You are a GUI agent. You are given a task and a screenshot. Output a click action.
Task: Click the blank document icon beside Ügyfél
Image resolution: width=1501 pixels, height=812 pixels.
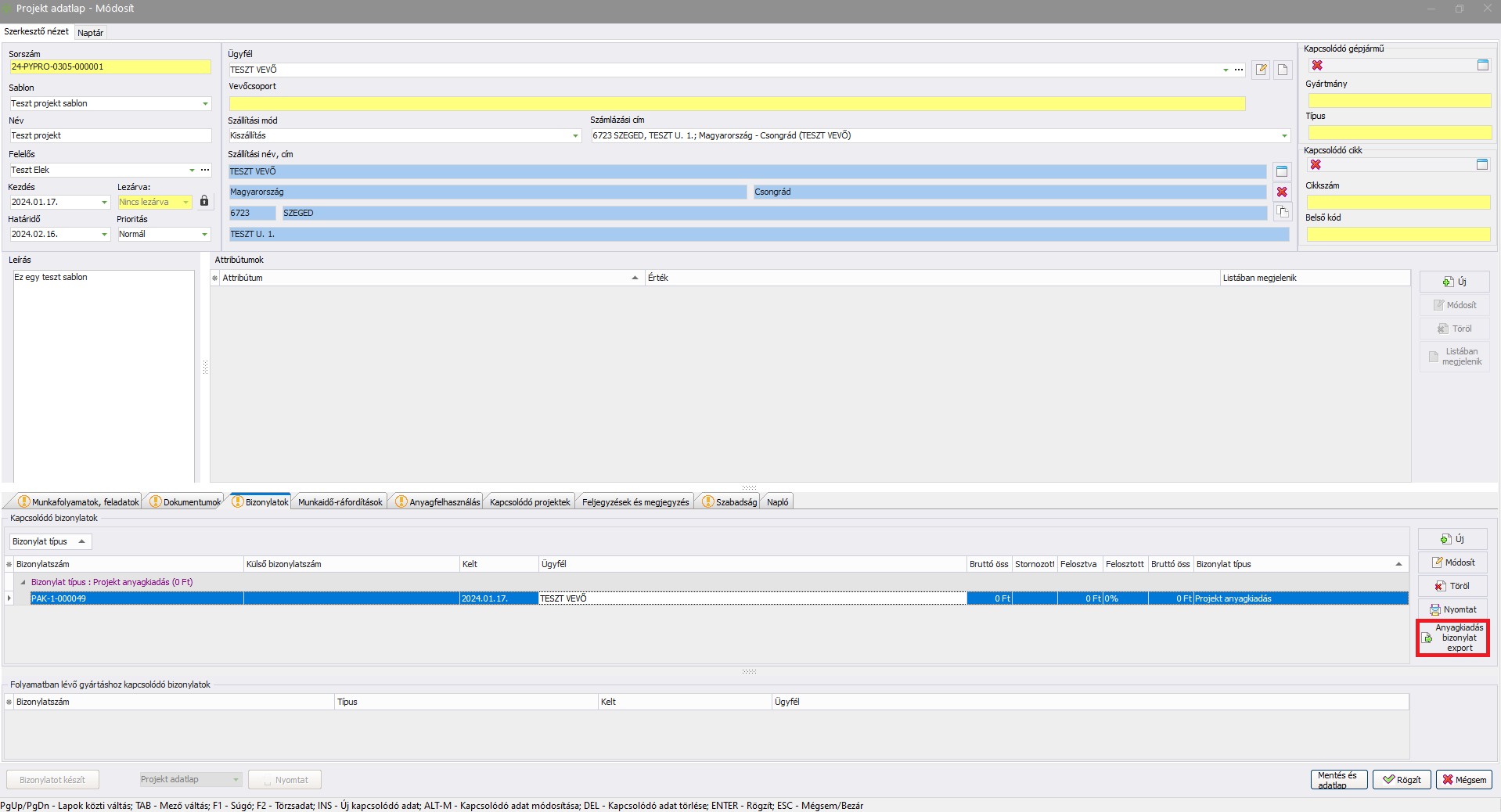click(x=1283, y=70)
